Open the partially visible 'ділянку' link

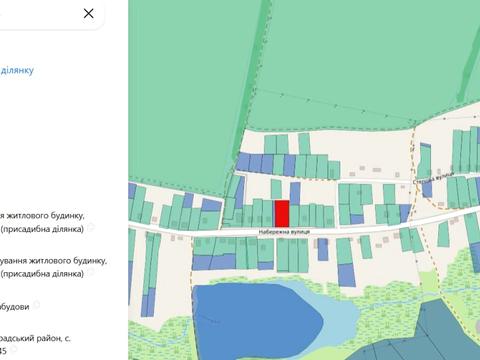(x=17, y=70)
